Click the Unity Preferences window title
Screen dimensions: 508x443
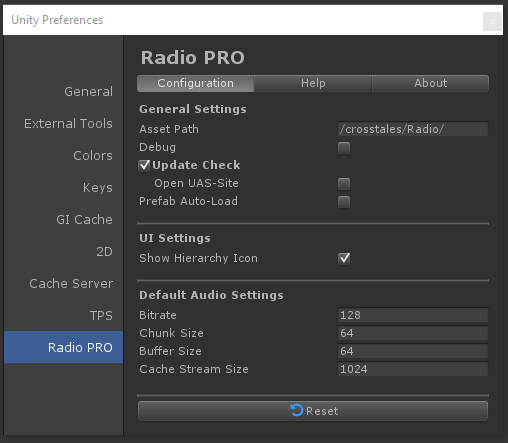tap(57, 20)
